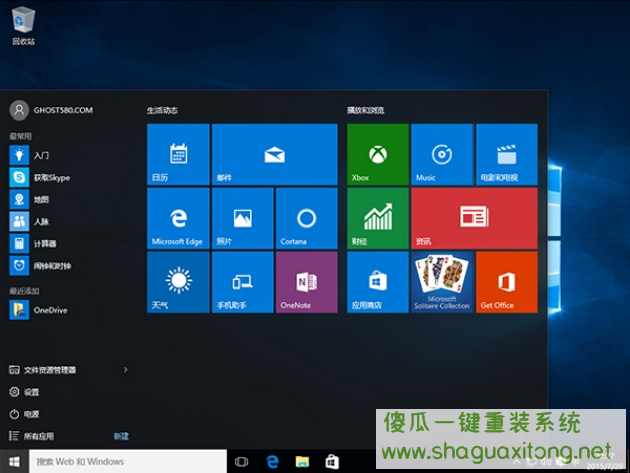Open Microsoft Solitaire Collection tile
This screenshot has width=630, height=473.
(x=442, y=282)
